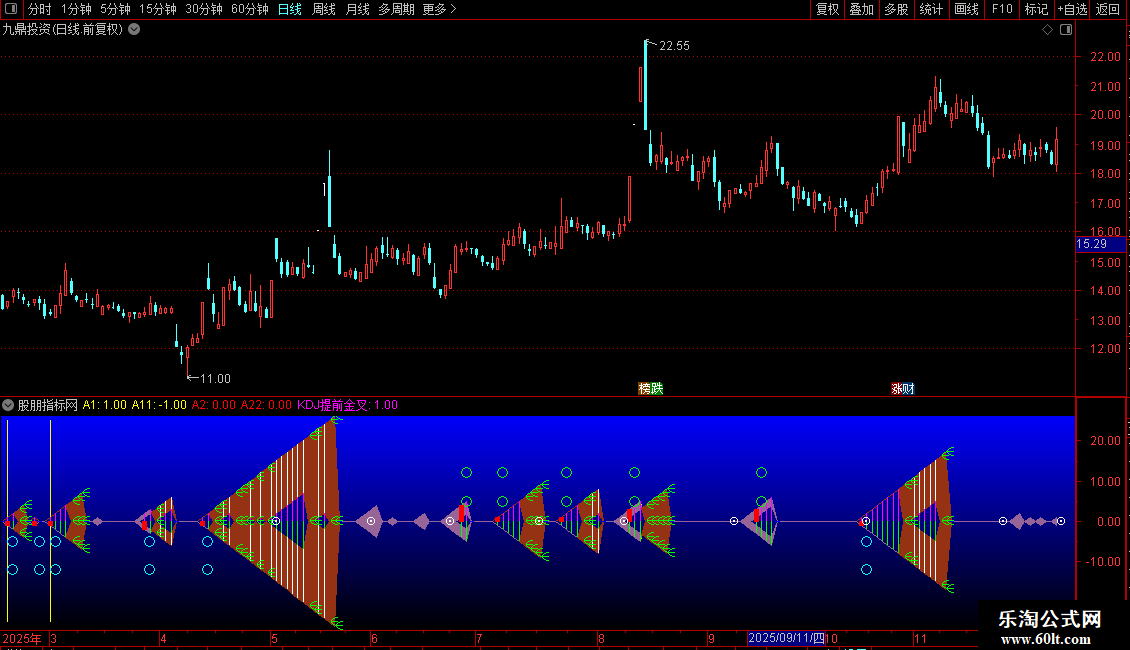Switch to 月线 monthly chart
This screenshot has width=1130, height=650.
(x=357, y=9)
